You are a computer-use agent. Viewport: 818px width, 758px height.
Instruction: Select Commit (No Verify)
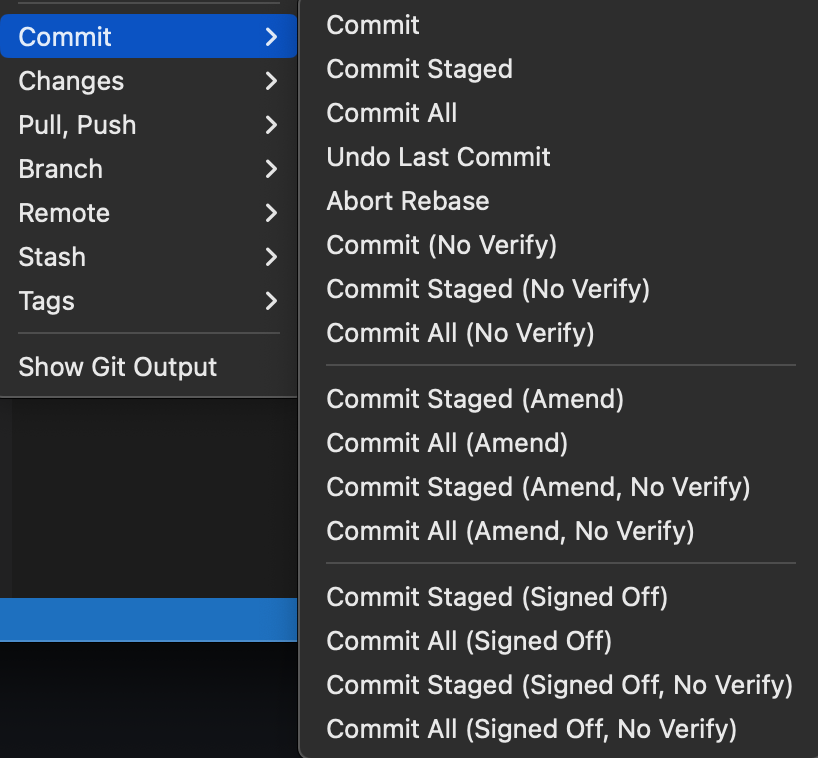click(x=441, y=245)
